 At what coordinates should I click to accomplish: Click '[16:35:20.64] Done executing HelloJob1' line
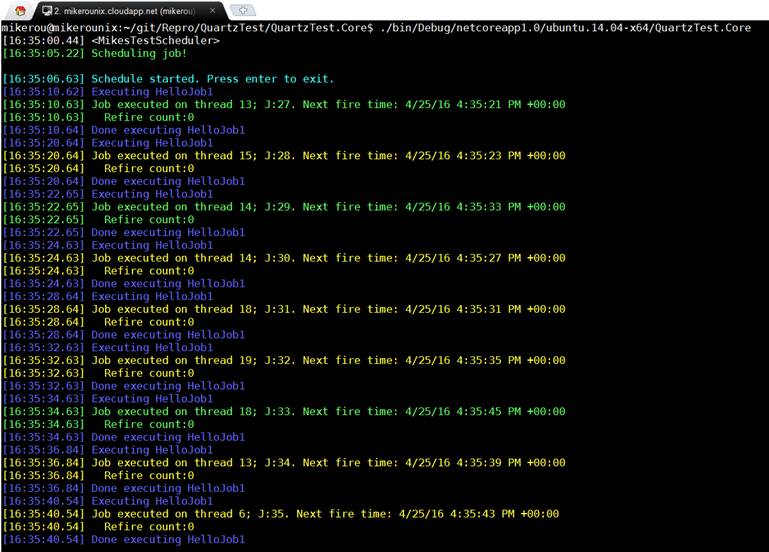[x=124, y=181]
